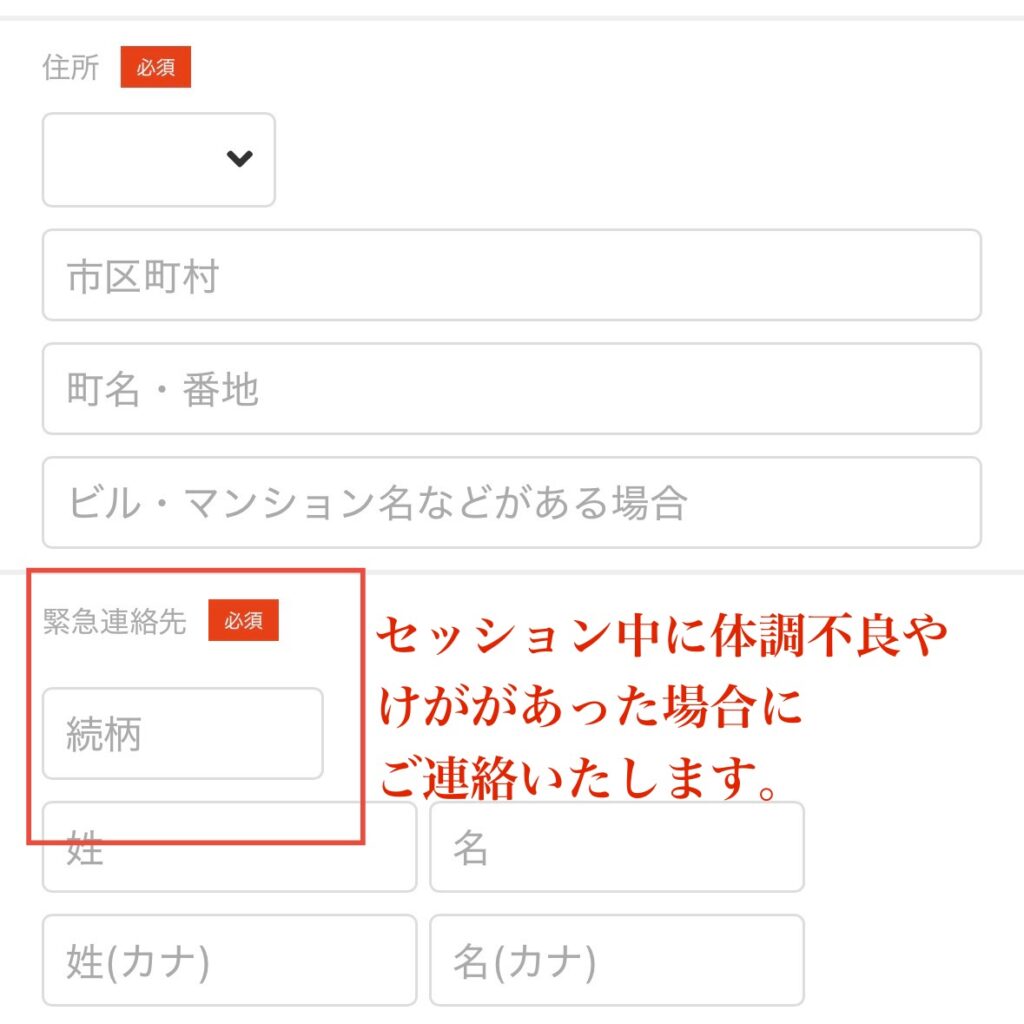This screenshot has height=1024, width=1024.
Task: Click the red 必須 badge beside 緊急連絡先
Action: (244, 620)
